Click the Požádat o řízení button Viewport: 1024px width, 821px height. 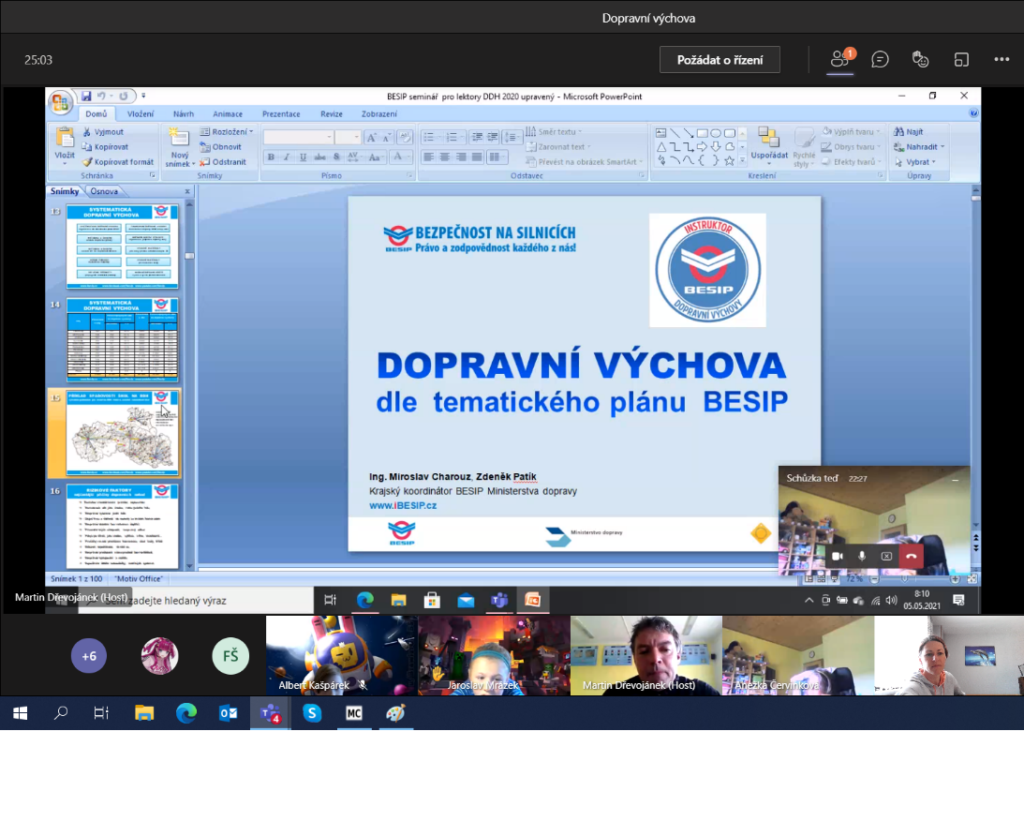(x=720, y=60)
